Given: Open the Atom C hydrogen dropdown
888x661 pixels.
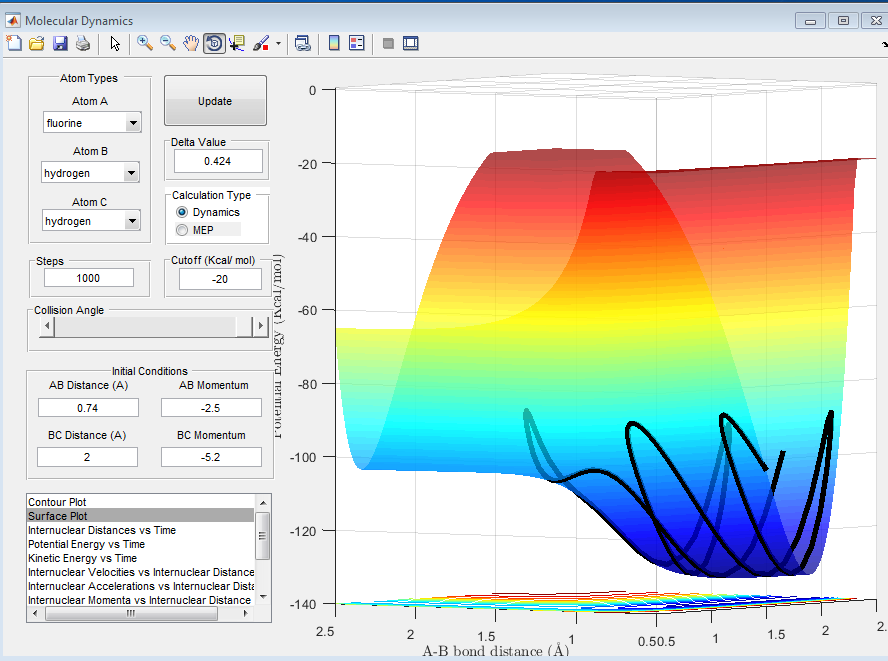Looking at the screenshot, I should 133,221.
